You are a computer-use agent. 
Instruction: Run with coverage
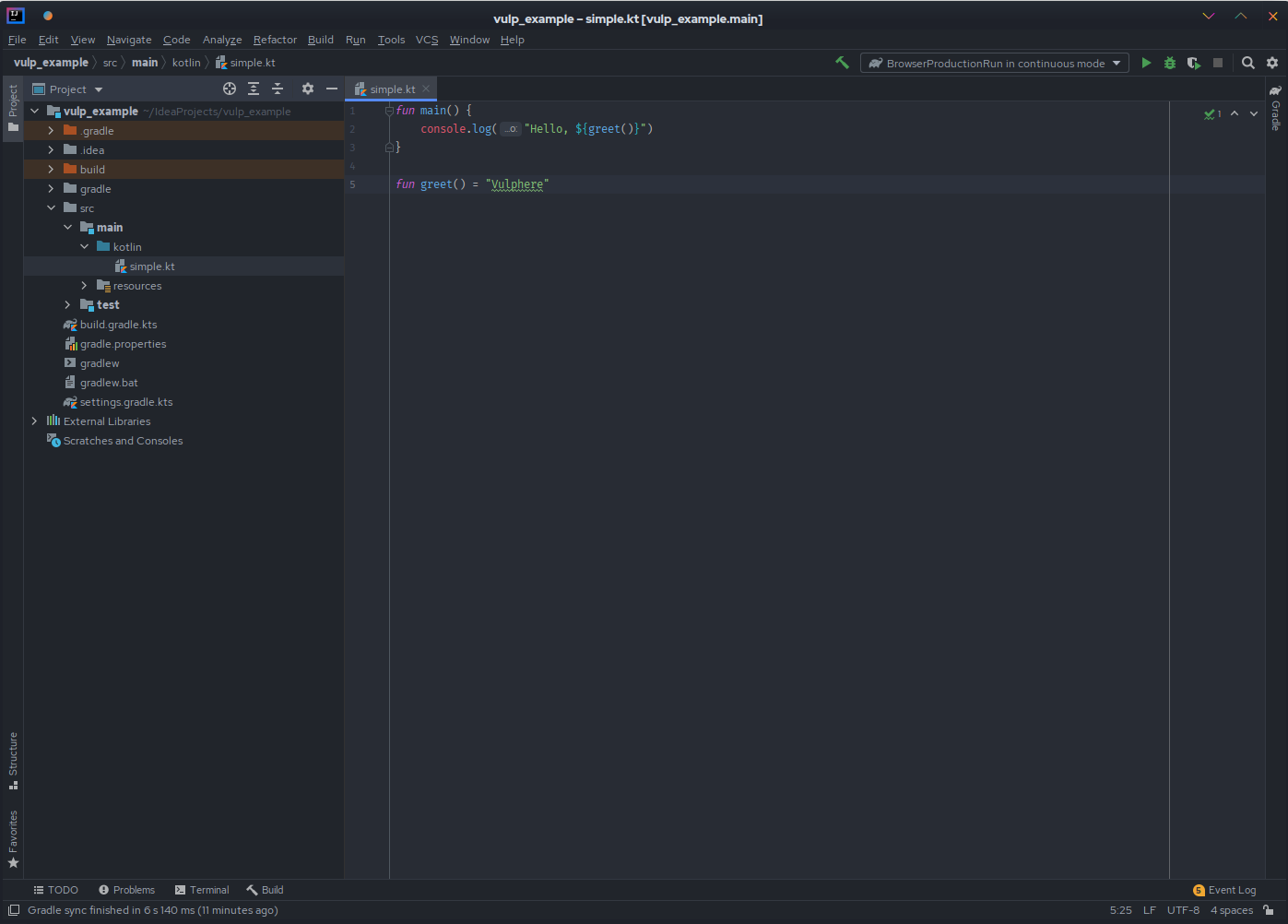[x=1193, y=63]
